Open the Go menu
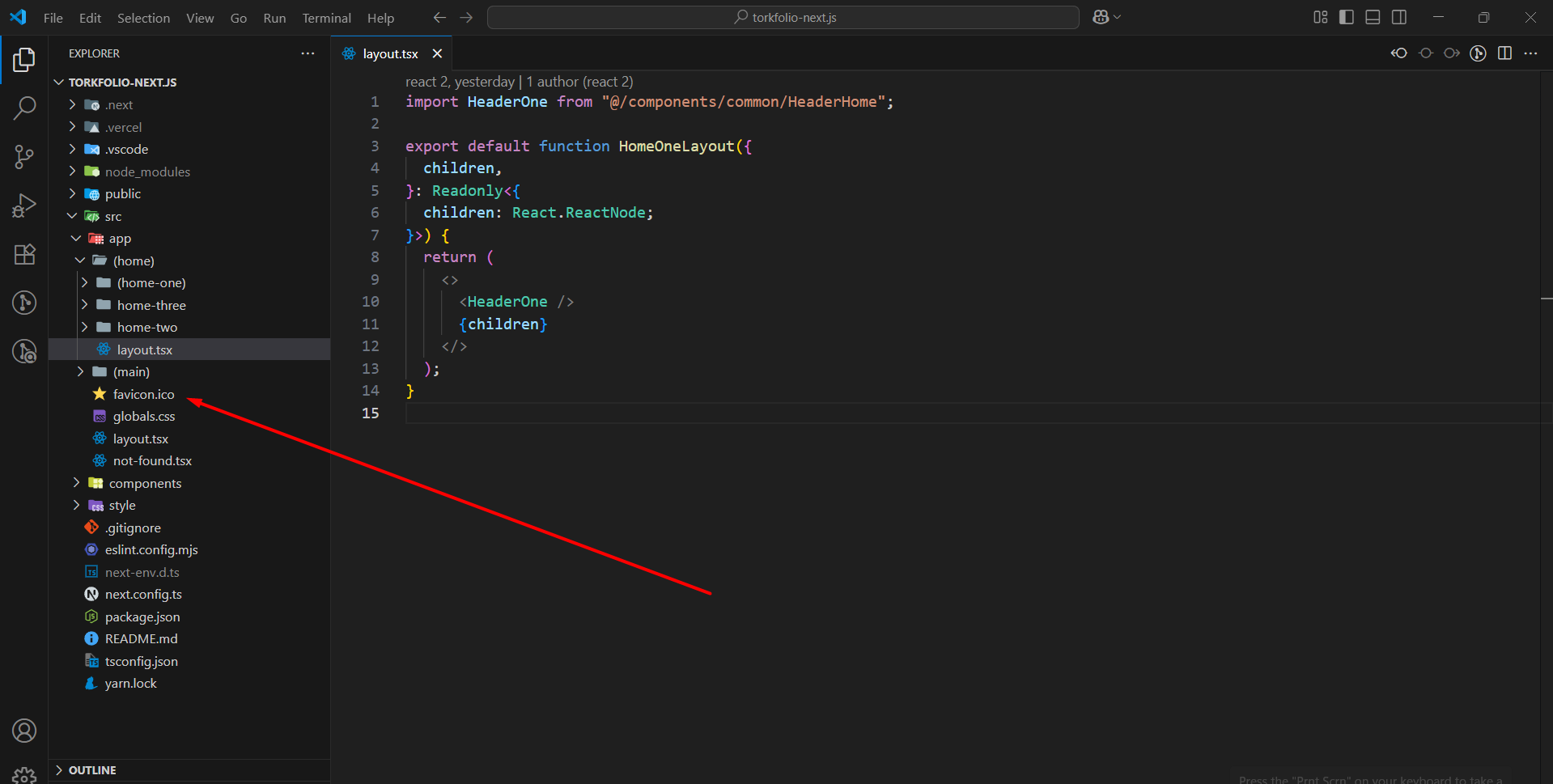This screenshot has height=784, width=1553. pyautogui.click(x=238, y=18)
